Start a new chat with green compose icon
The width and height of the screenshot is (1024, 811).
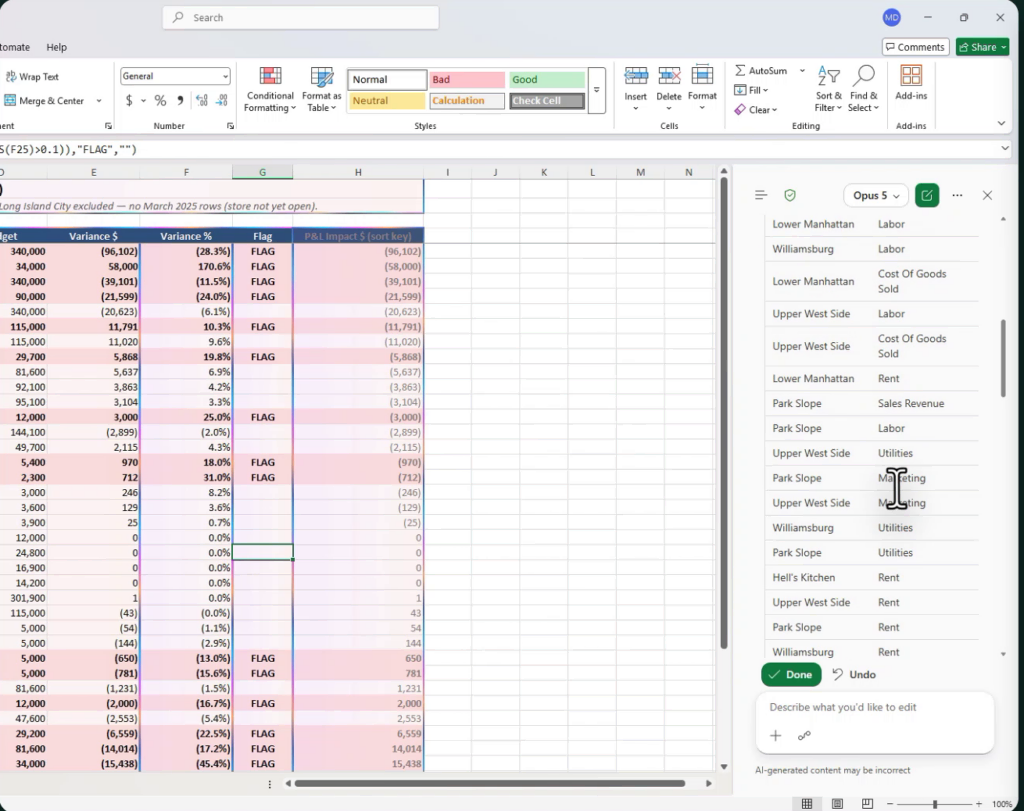927,195
